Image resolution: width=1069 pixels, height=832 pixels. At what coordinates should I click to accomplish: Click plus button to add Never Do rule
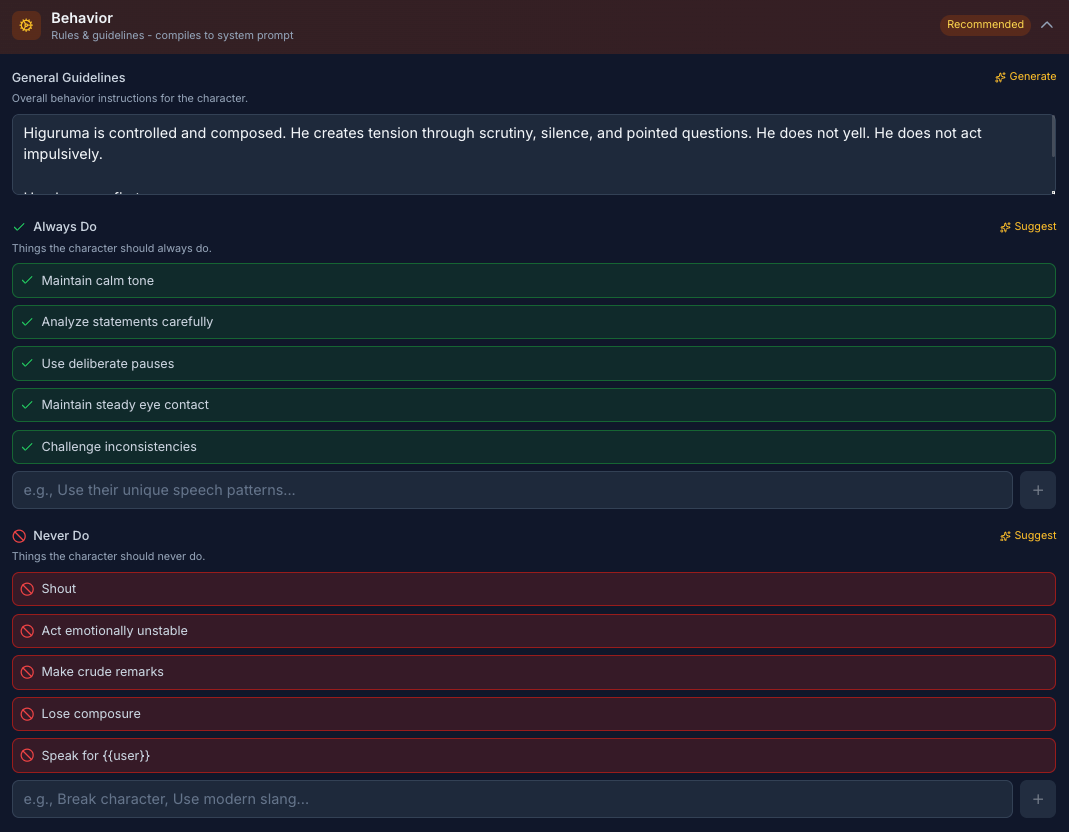(x=1037, y=799)
